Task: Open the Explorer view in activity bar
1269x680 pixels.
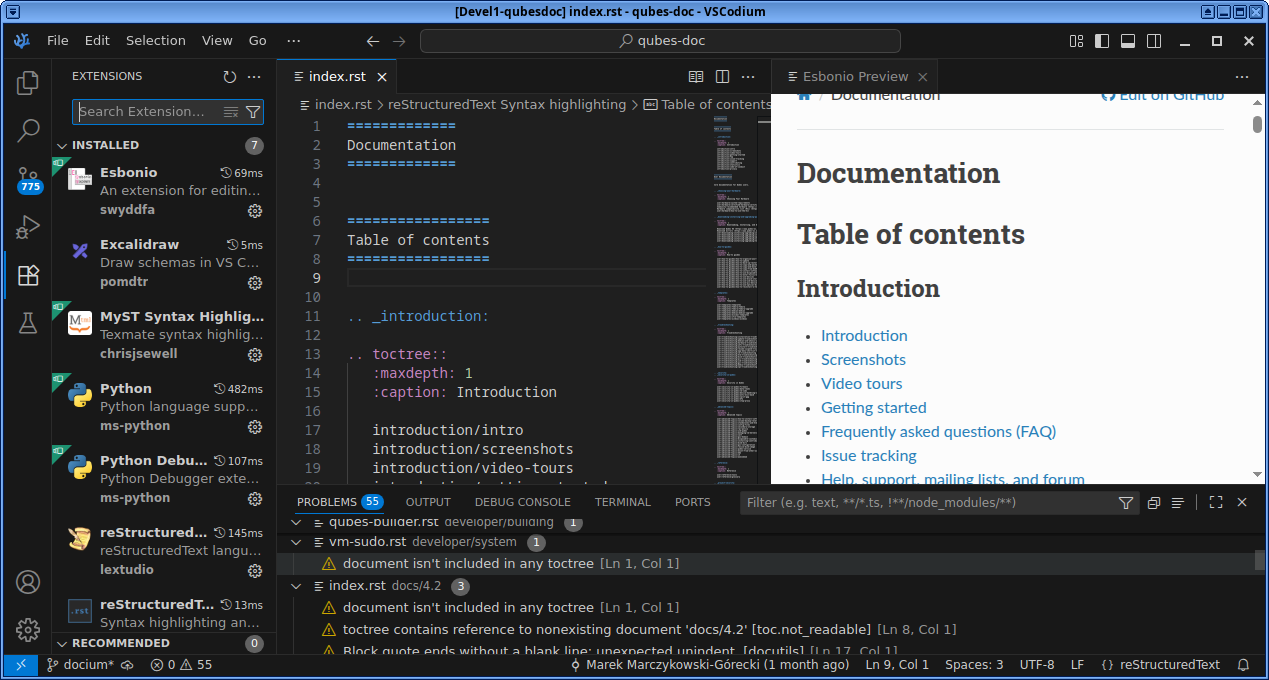Action: point(28,83)
